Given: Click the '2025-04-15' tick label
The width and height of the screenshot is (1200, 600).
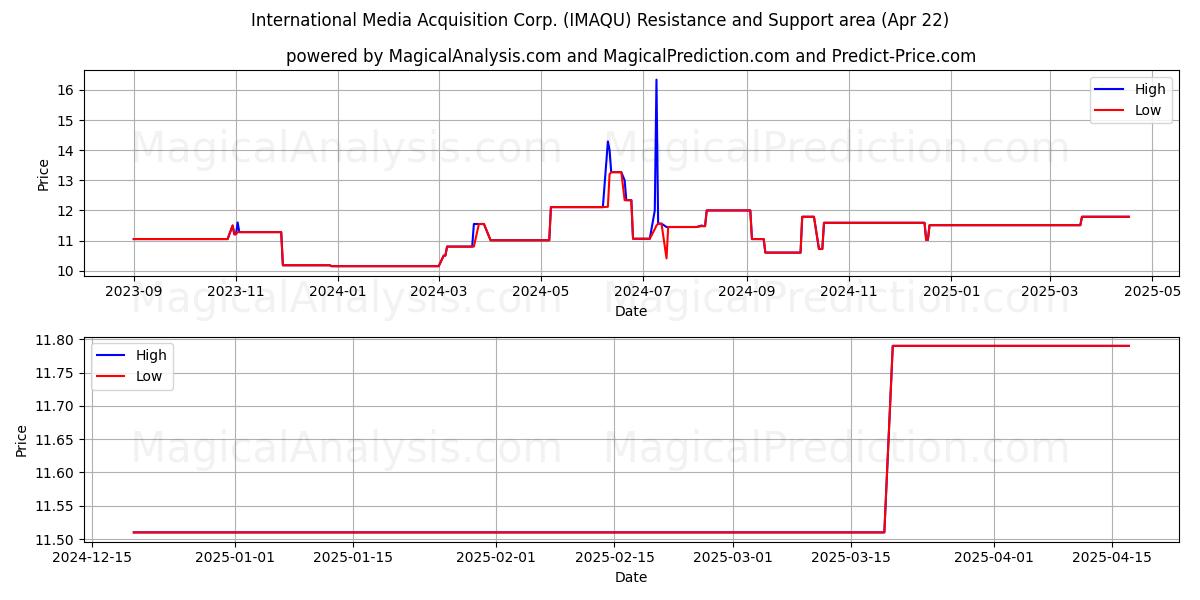Looking at the screenshot, I should (1111, 557).
